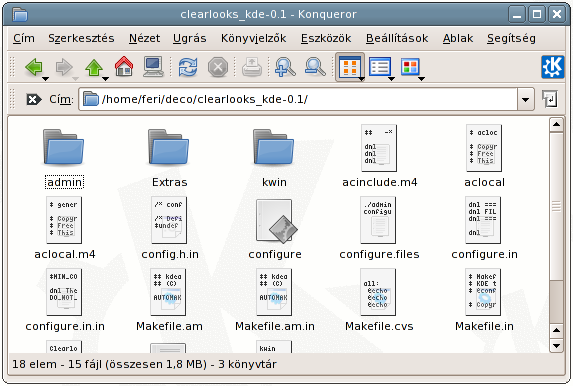Zoom in with the plus magnifier

285,67
